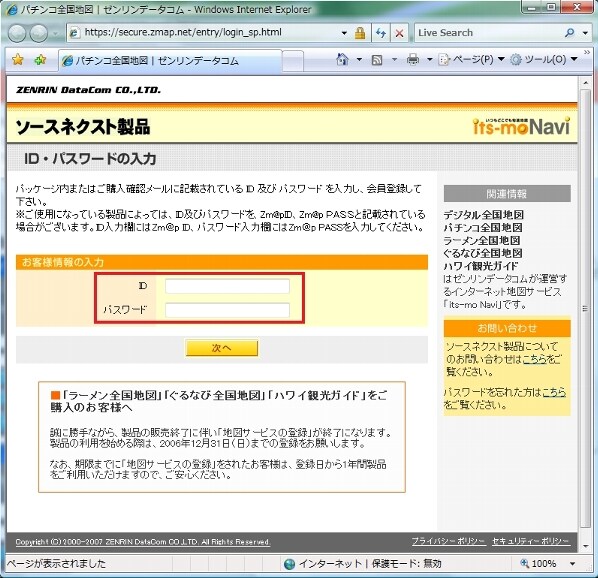Expand the Home button dropdown arrow

click(x=359, y=59)
